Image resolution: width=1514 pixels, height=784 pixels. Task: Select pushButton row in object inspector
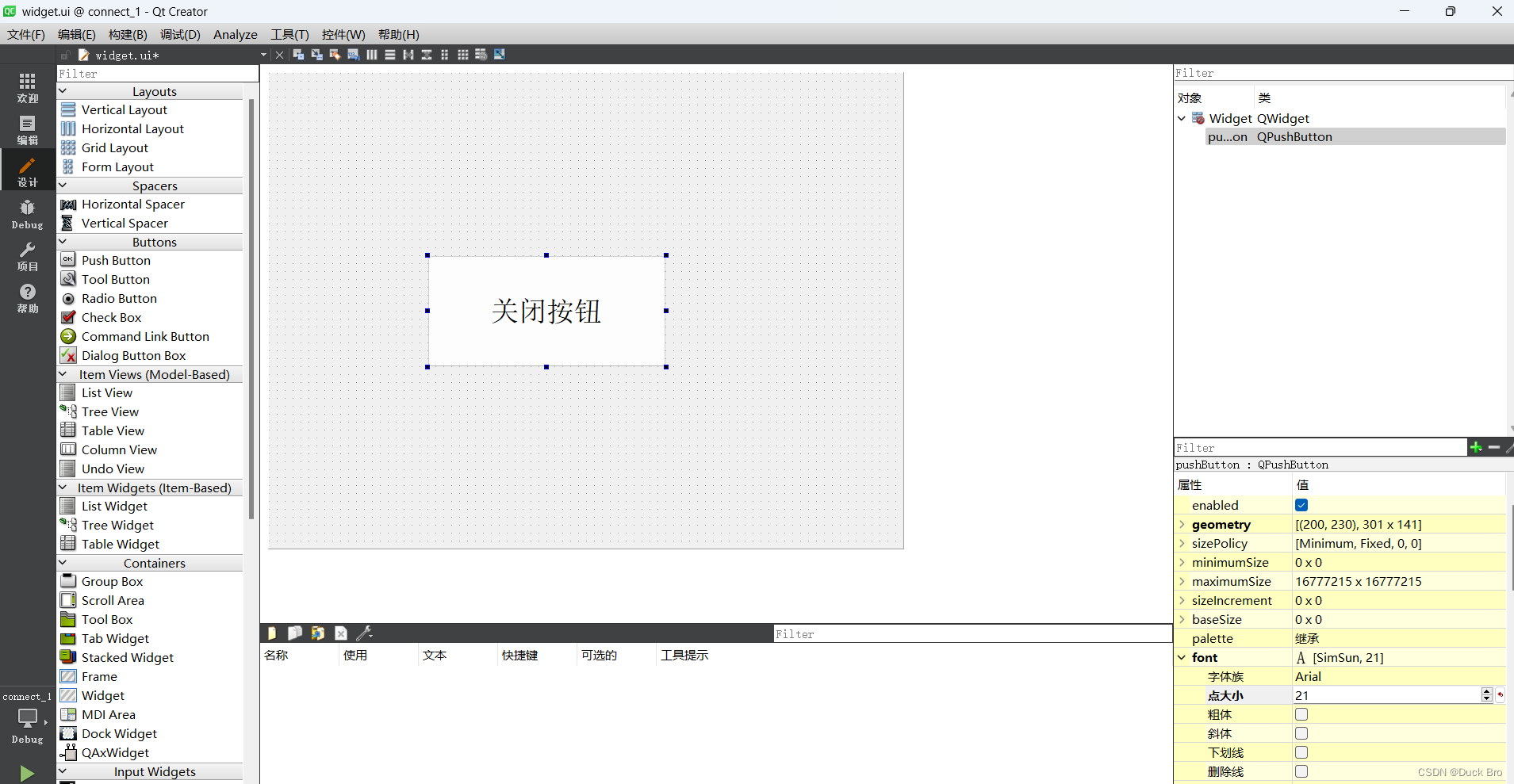point(1355,137)
